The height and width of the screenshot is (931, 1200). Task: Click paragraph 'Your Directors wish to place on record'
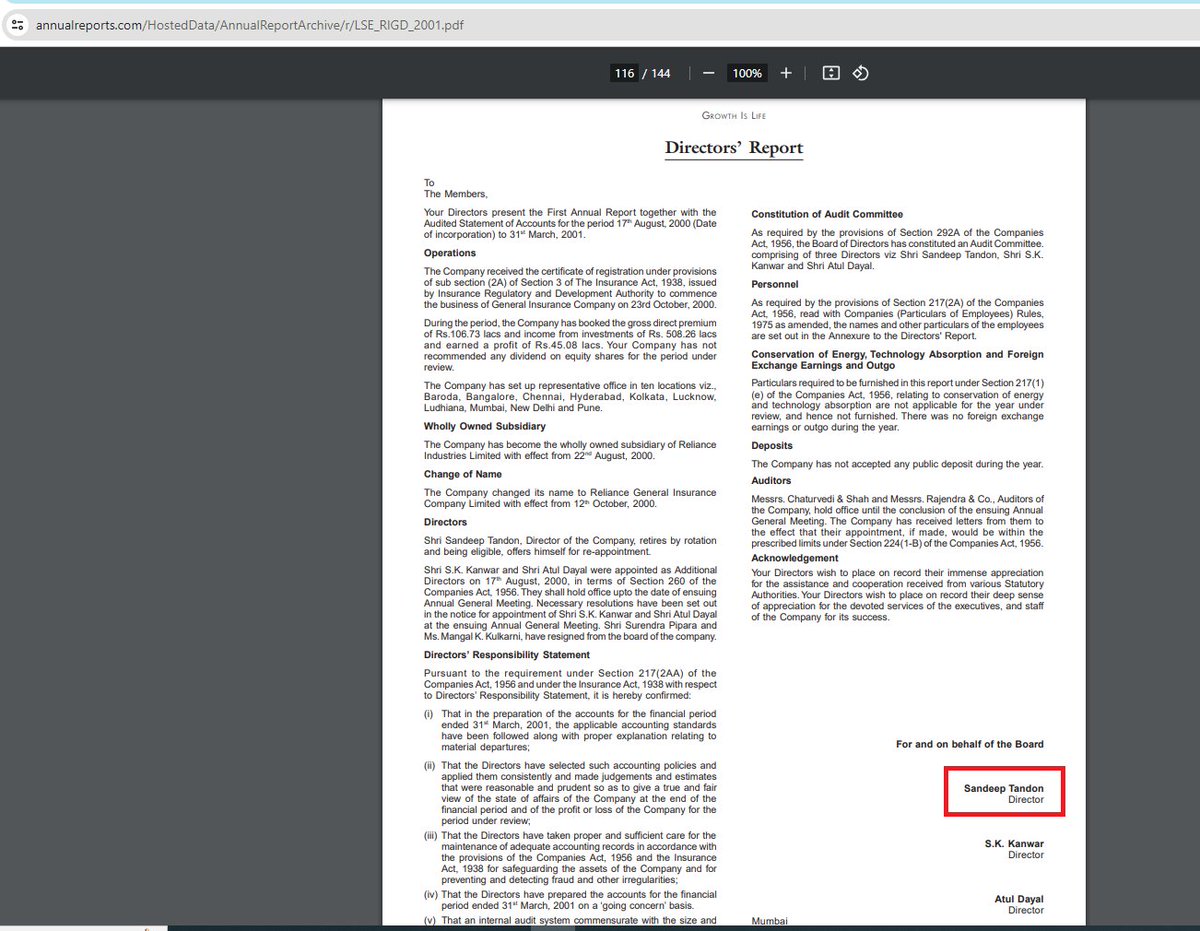(x=897, y=595)
